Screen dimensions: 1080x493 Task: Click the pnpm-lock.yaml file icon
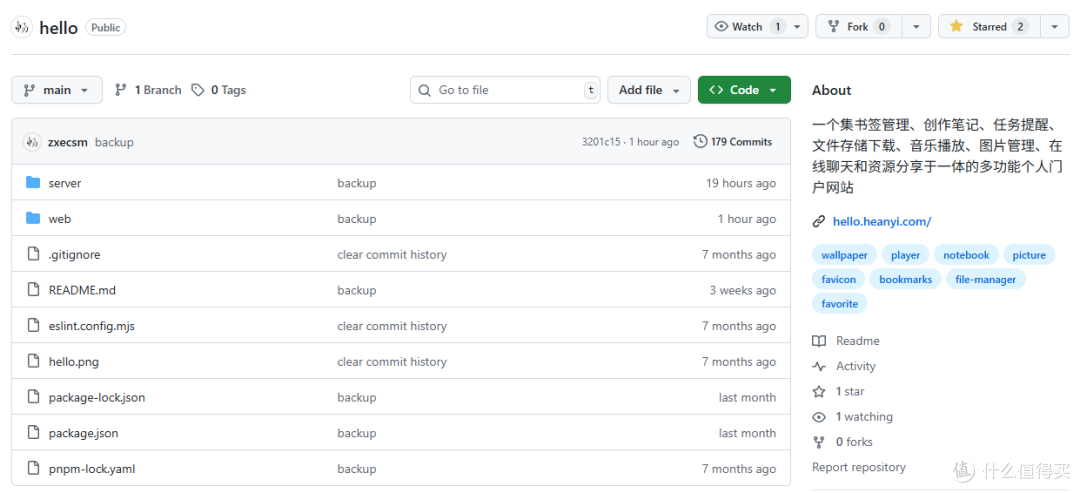tap(33, 469)
